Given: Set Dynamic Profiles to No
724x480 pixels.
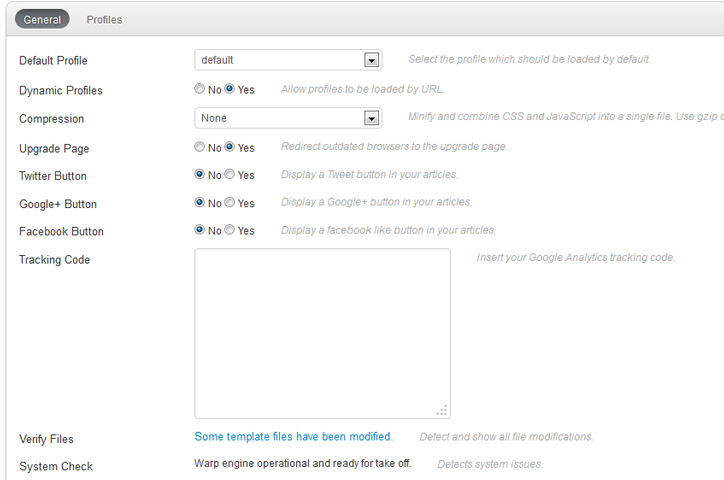Looking at the screenshot, I should pos(200,89).
